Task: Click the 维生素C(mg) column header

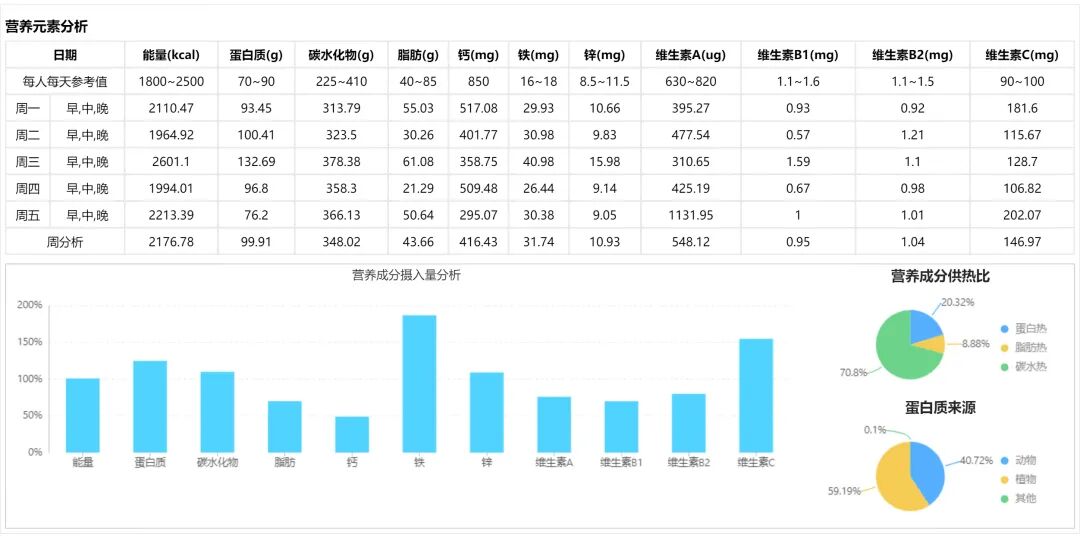Action: pyautogui.click(x=1021, y=55)
